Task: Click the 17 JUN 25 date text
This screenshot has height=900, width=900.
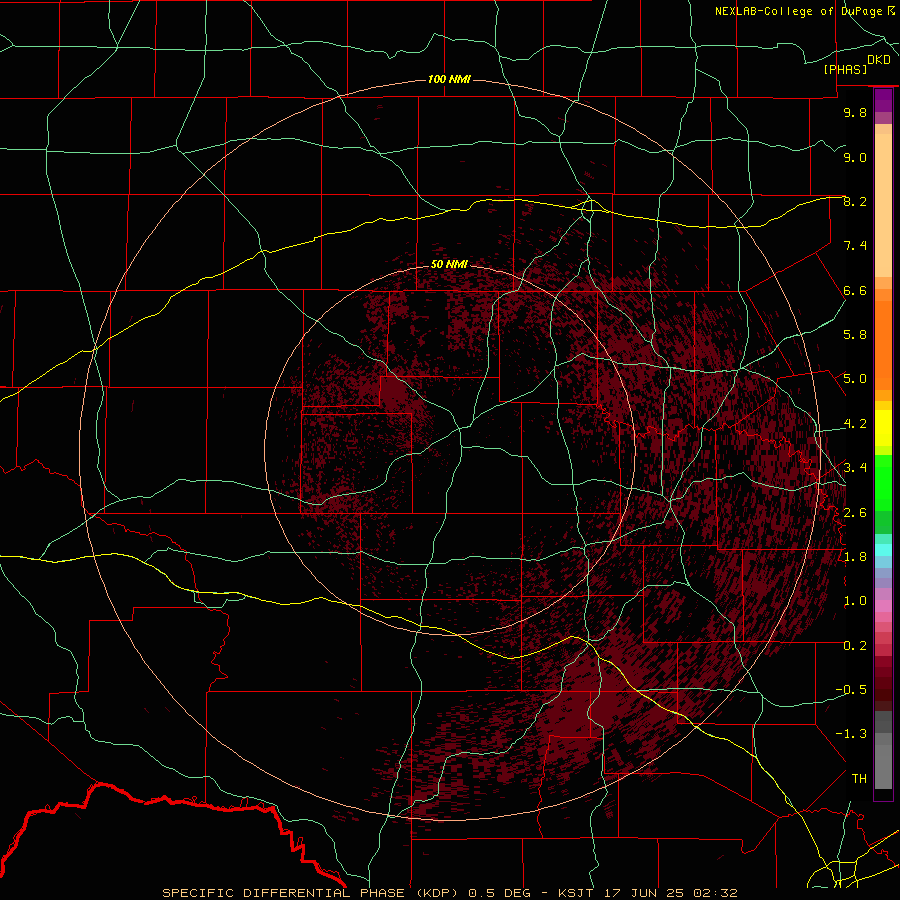Action: 641,893
